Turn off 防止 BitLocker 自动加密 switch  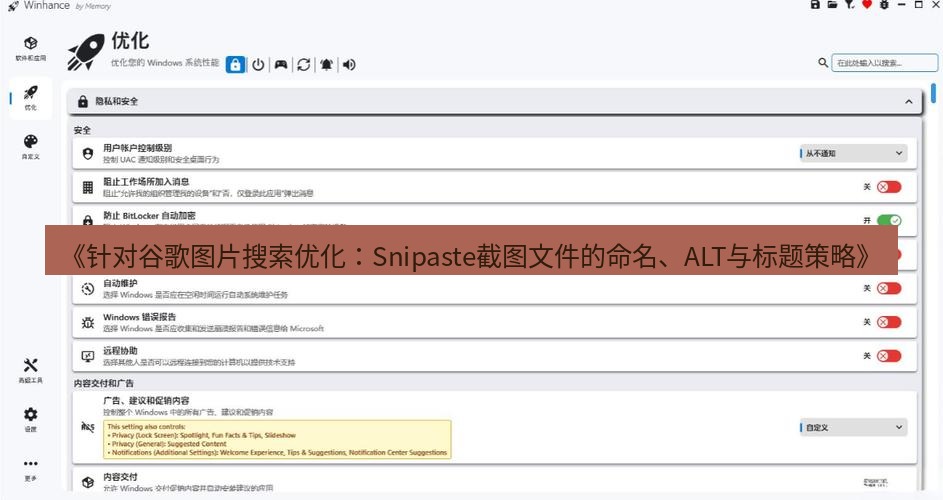(889, 220)
